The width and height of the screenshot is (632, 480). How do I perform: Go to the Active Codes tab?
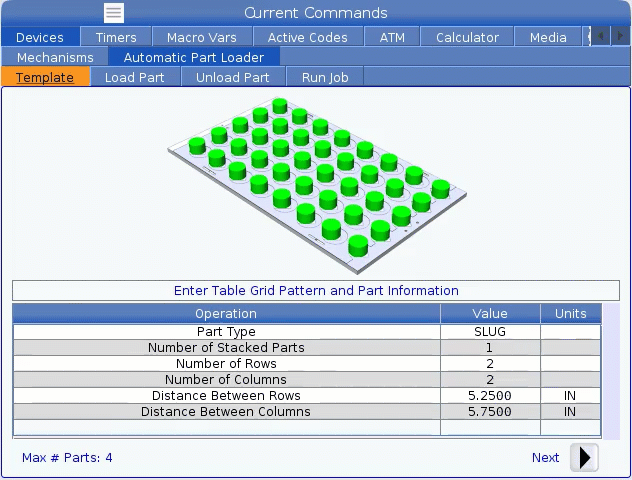coord(308,37)
